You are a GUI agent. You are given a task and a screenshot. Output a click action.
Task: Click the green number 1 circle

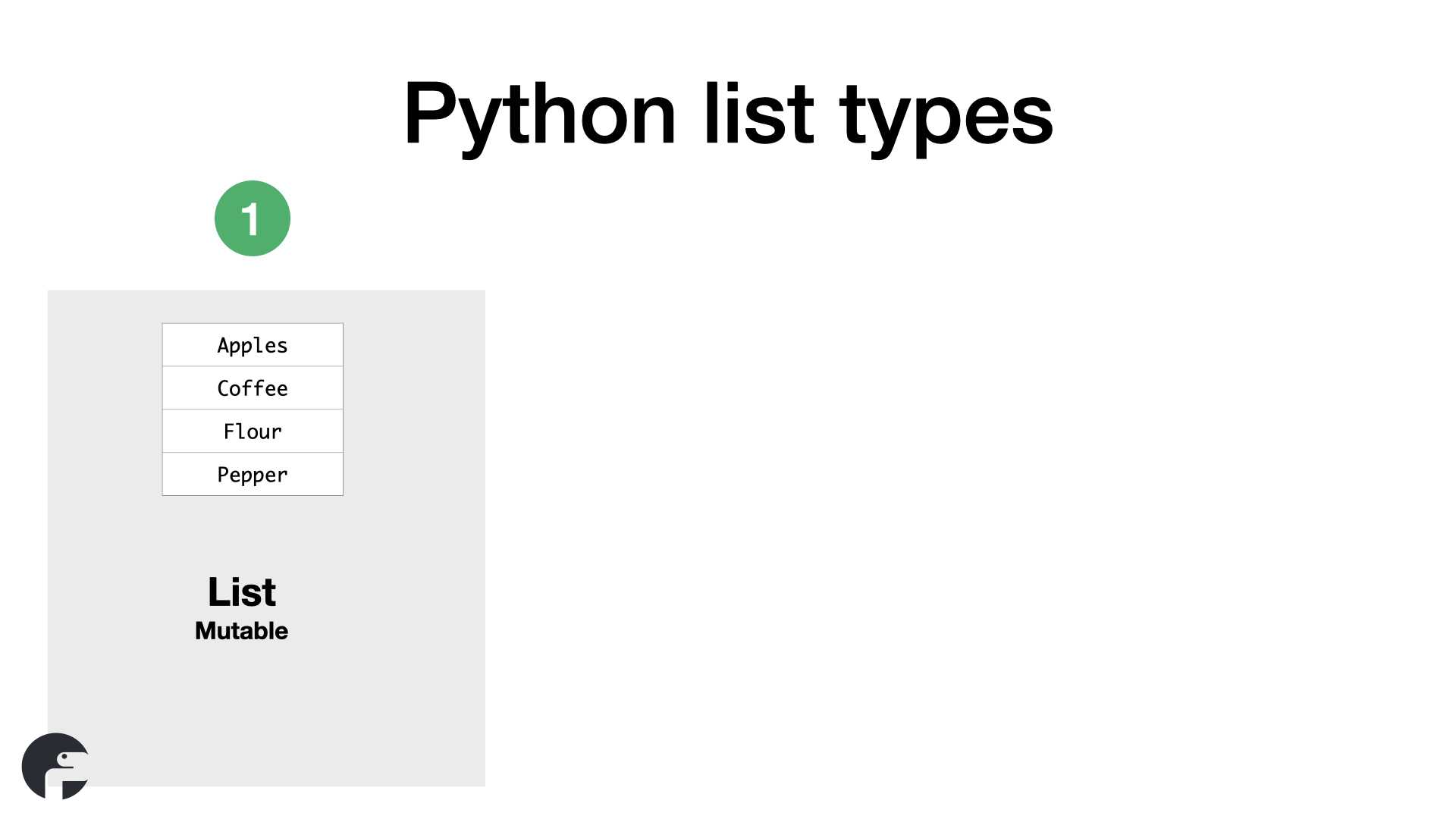253,218
